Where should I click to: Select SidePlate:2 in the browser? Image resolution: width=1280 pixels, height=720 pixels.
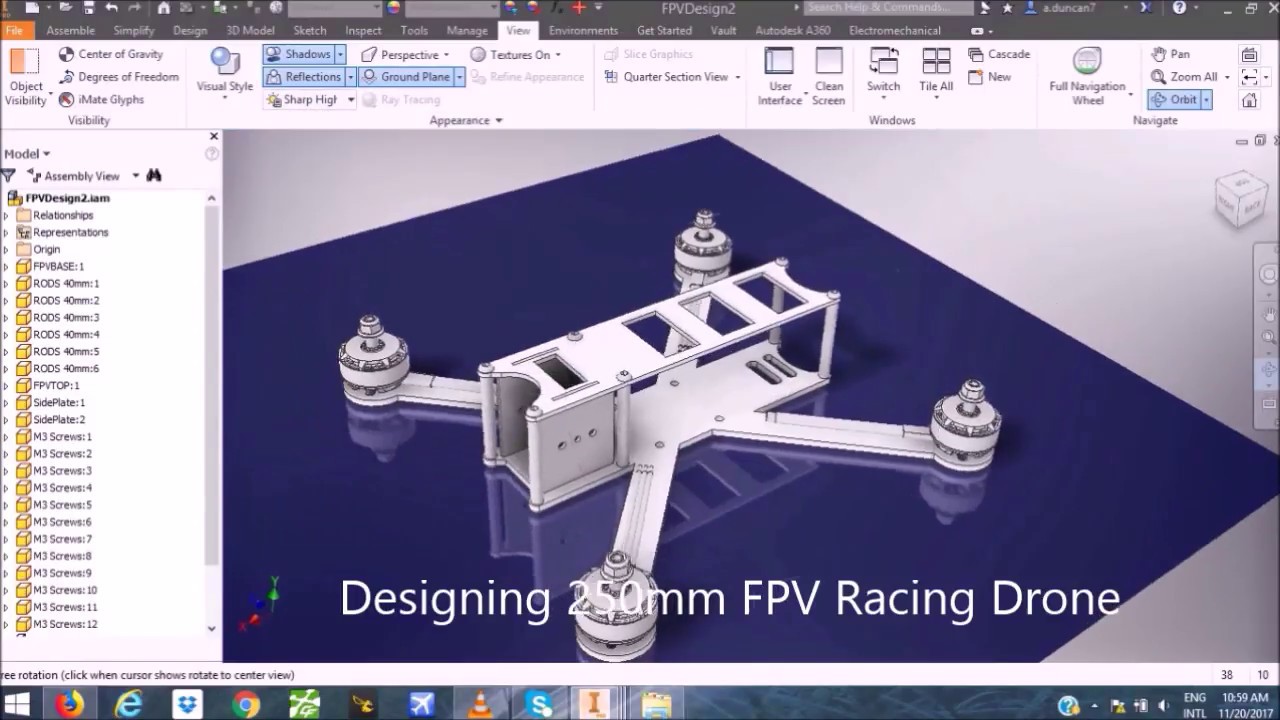(x=59, y=420)
